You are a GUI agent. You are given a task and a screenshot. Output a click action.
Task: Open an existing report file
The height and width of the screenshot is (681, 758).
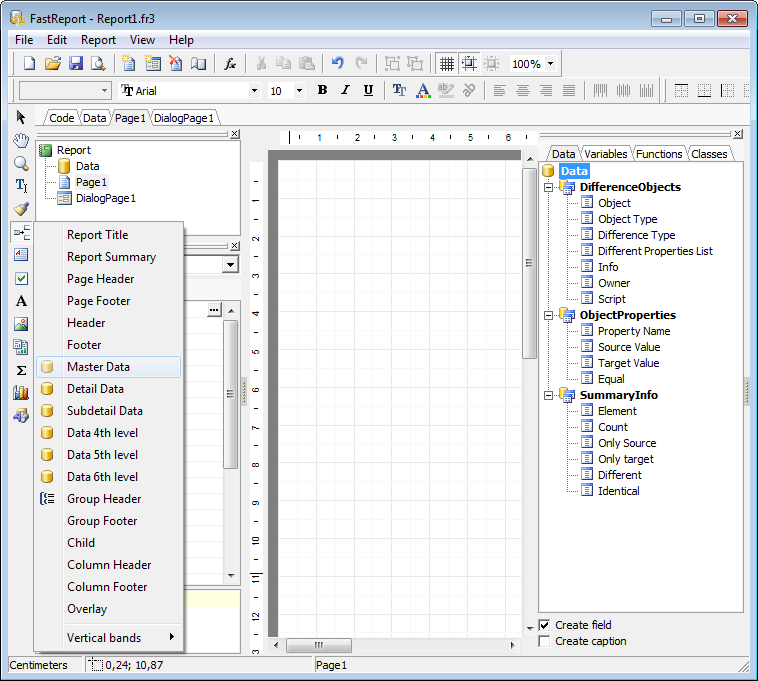53,63
